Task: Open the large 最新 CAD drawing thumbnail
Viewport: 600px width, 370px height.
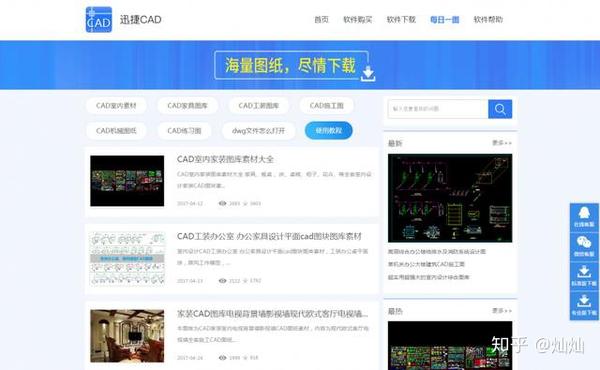Action: 450,198
